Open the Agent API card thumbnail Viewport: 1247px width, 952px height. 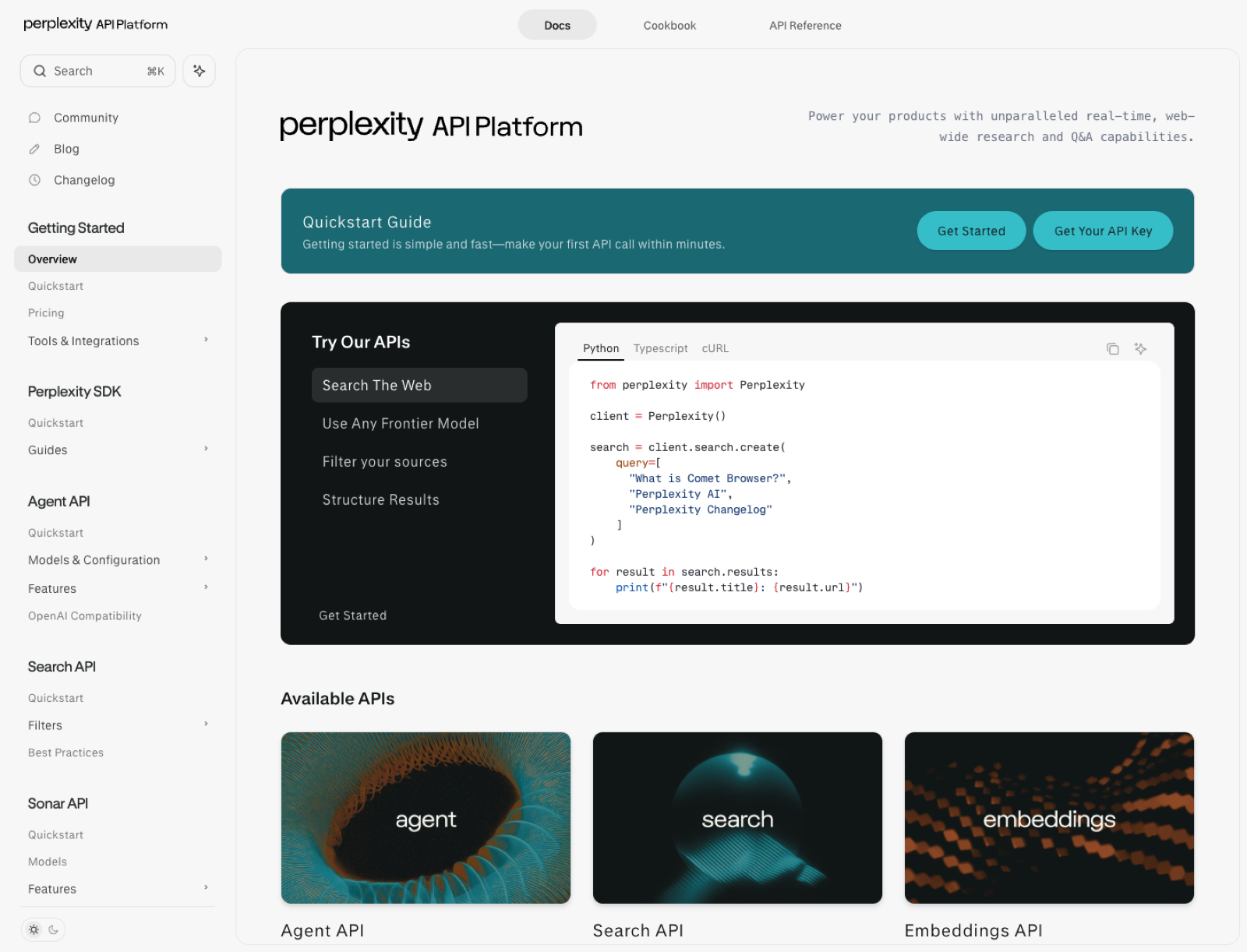(x=426, y=818)
